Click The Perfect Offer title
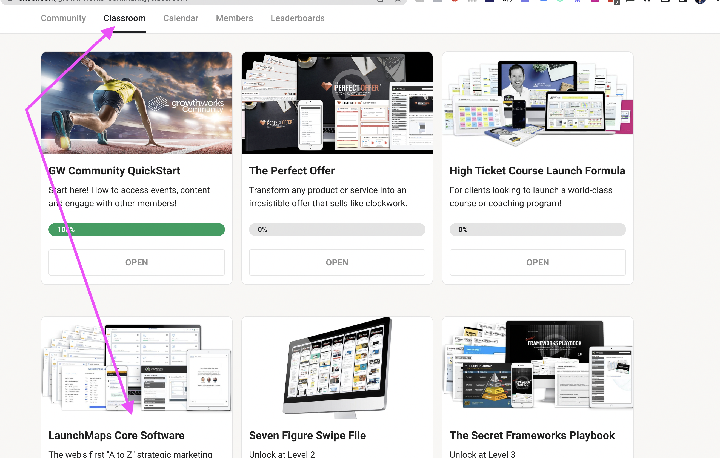 (292, 170)
